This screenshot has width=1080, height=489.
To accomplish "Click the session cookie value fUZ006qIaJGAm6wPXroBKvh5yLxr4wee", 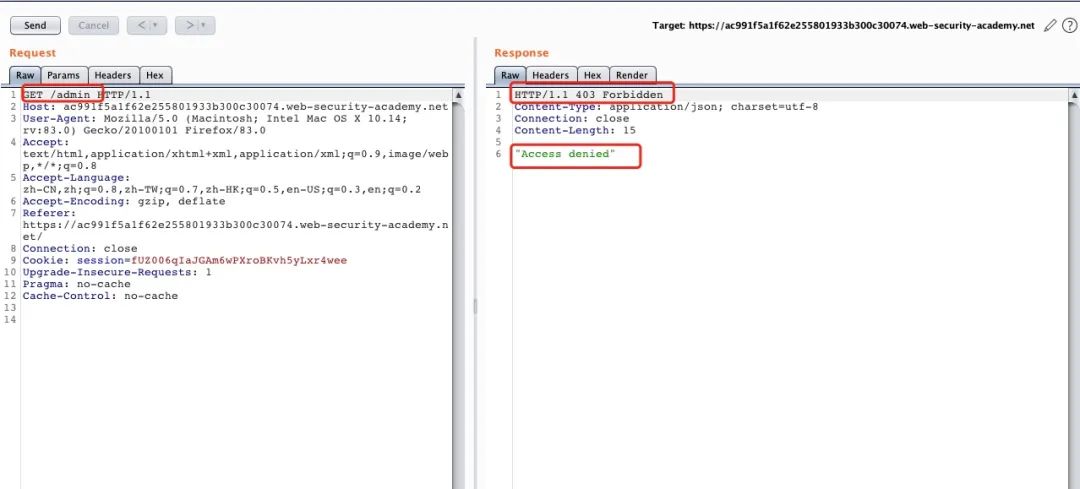I will (239, 260).
